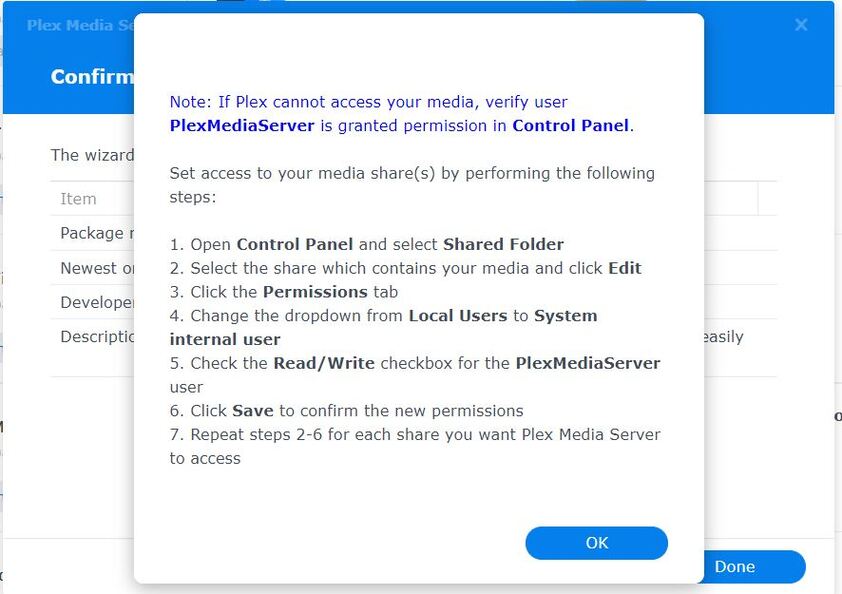Click the bold 'Read/Write' text in step 5
Screen dimensions: 842x594
[324, 363]
